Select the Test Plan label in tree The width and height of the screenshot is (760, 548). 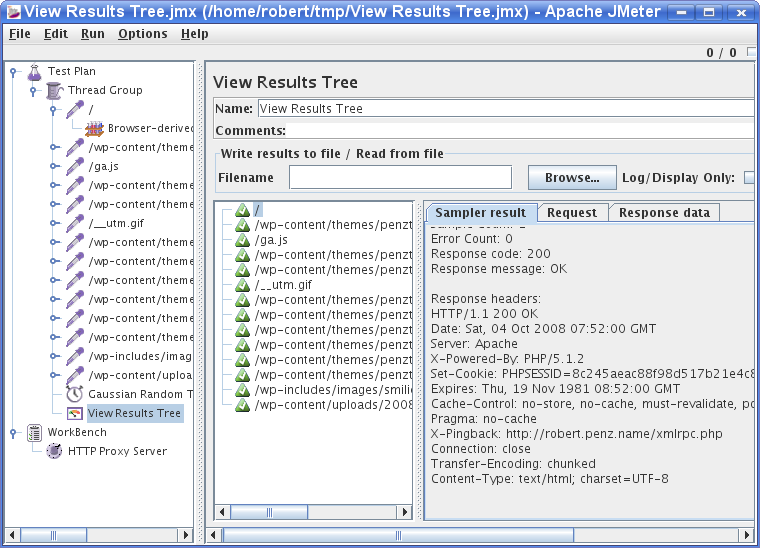(x=72, y=72)
